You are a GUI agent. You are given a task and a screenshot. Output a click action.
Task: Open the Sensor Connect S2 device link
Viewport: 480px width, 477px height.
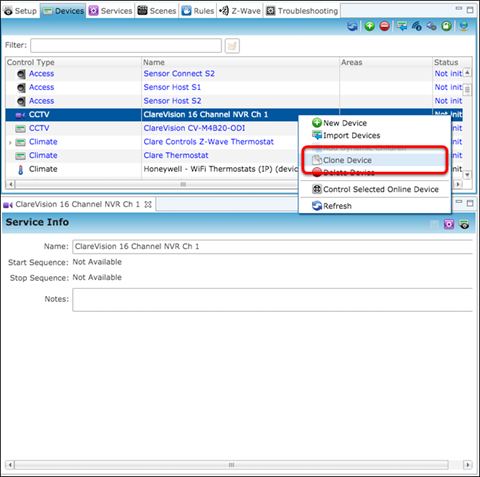tap(179, 74)
